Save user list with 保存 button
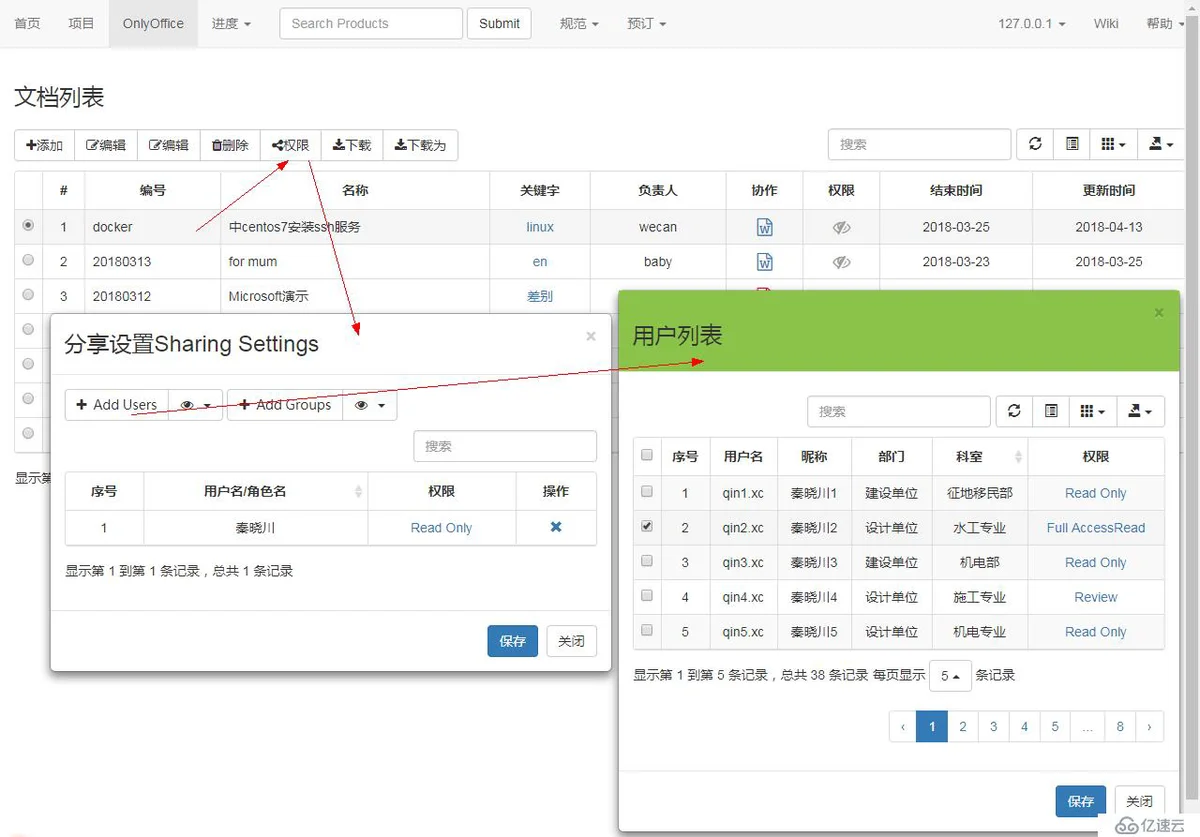The image size is (1200, 837). tap(1081, 801)
